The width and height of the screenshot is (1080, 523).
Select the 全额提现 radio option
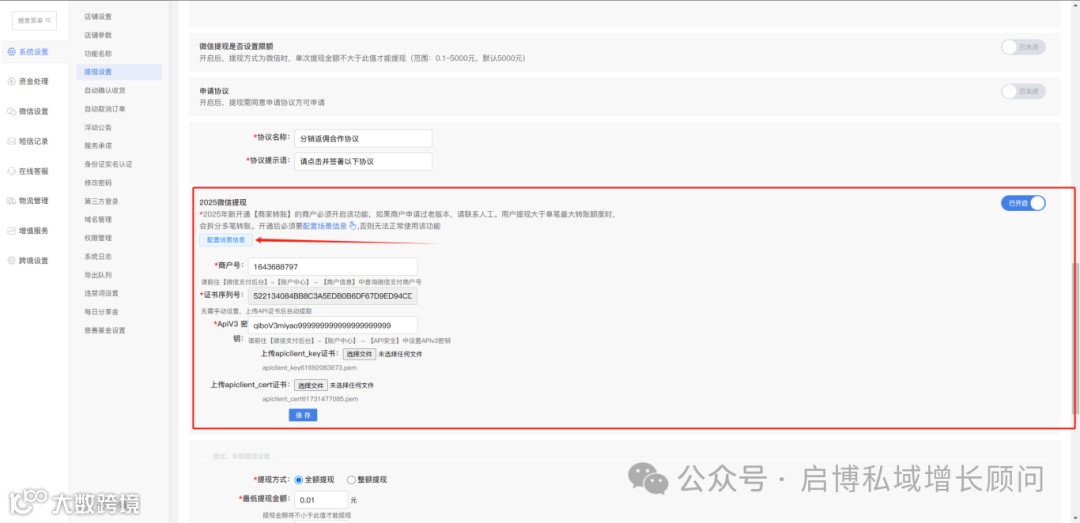tap(298, 480)
